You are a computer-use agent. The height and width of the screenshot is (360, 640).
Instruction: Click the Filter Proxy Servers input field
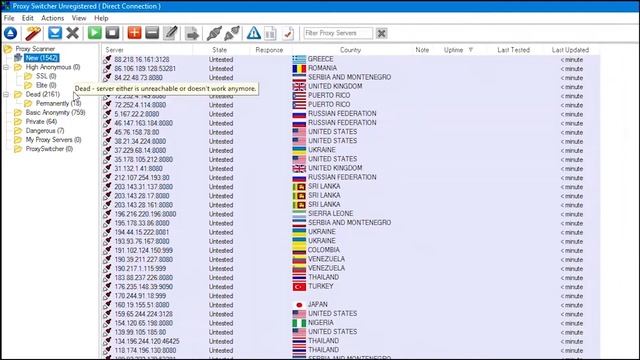point(338,33)
